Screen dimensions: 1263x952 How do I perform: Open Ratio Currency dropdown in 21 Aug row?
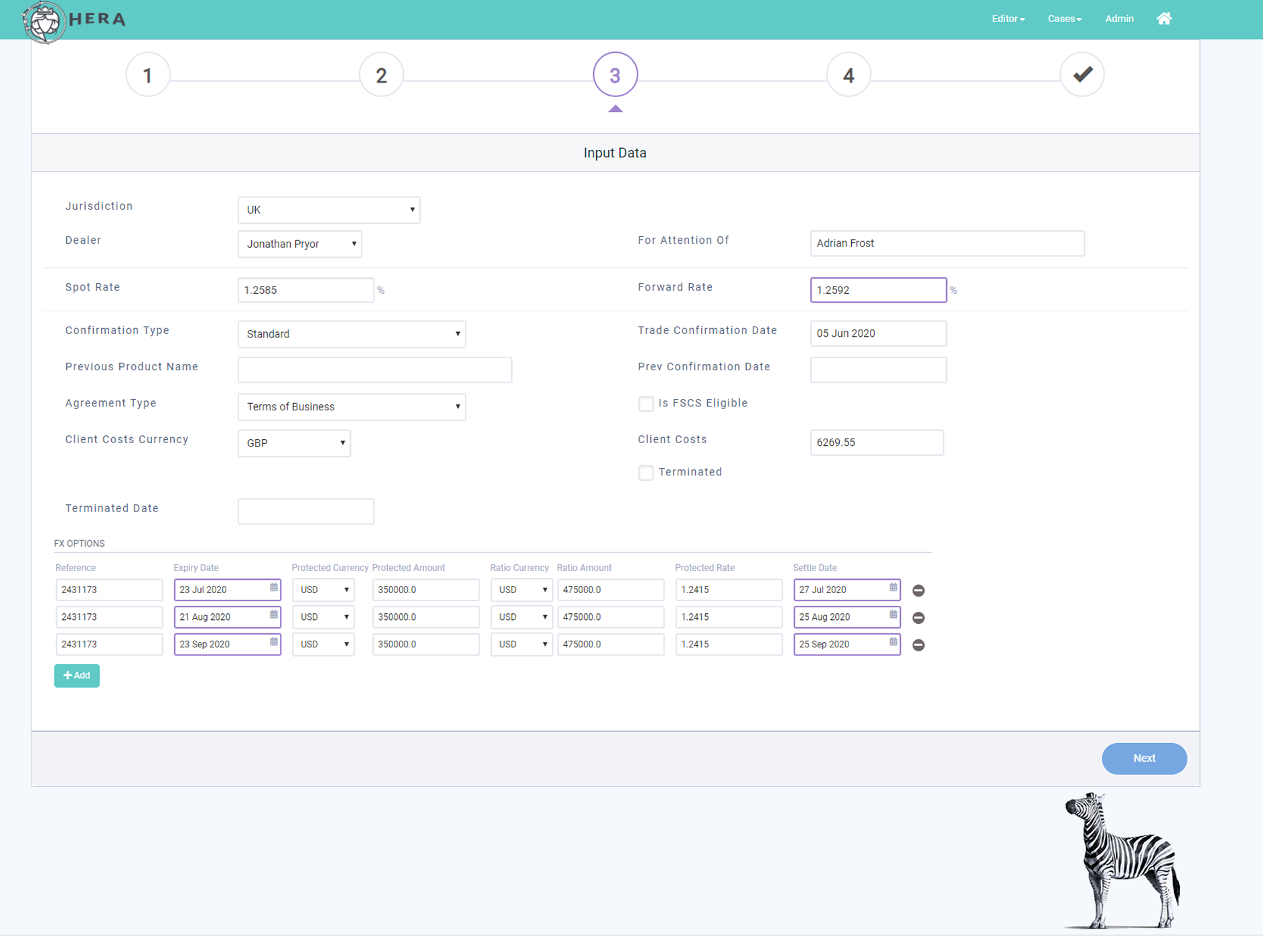click(x=522, y=617)
